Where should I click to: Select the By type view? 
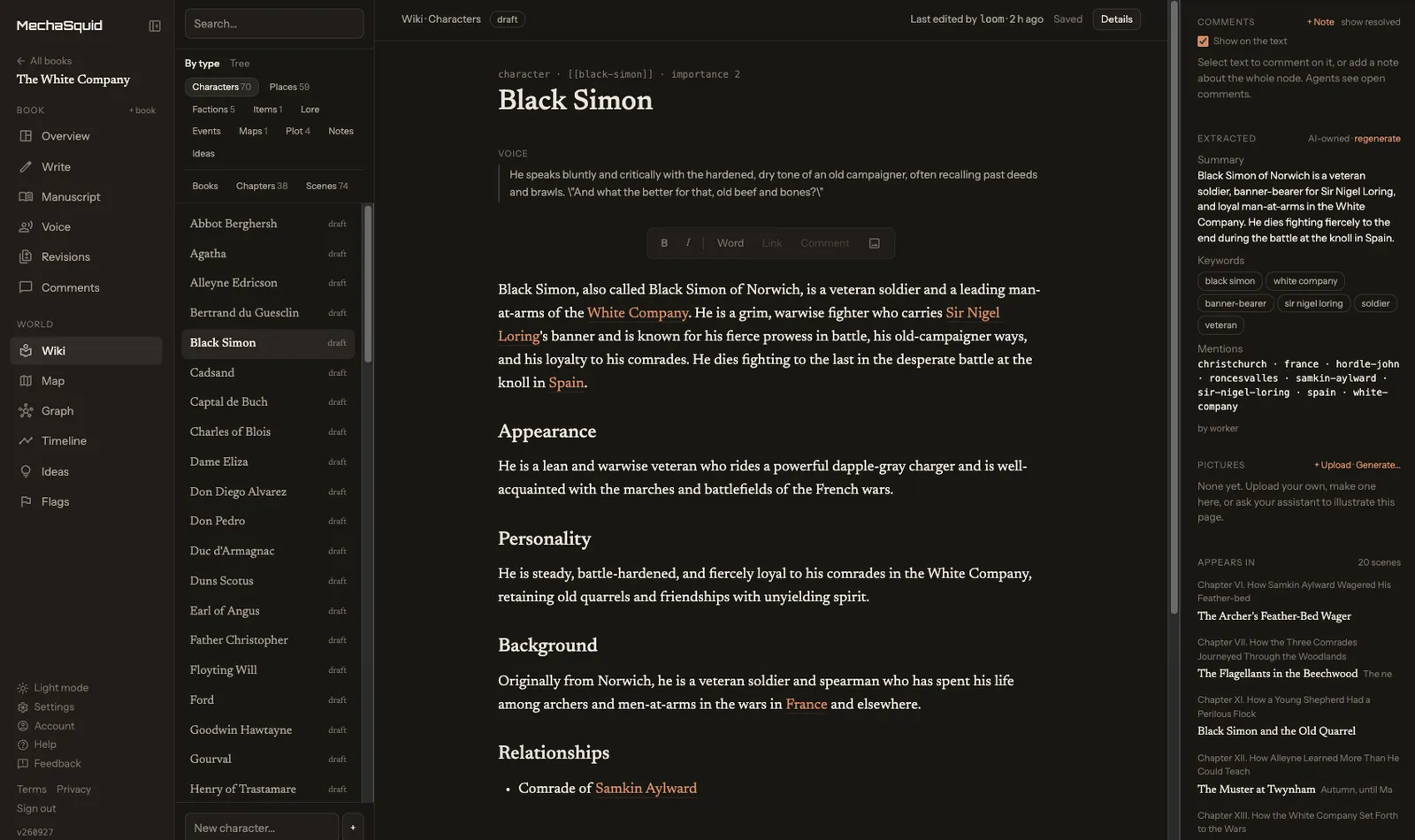point(202,64)
